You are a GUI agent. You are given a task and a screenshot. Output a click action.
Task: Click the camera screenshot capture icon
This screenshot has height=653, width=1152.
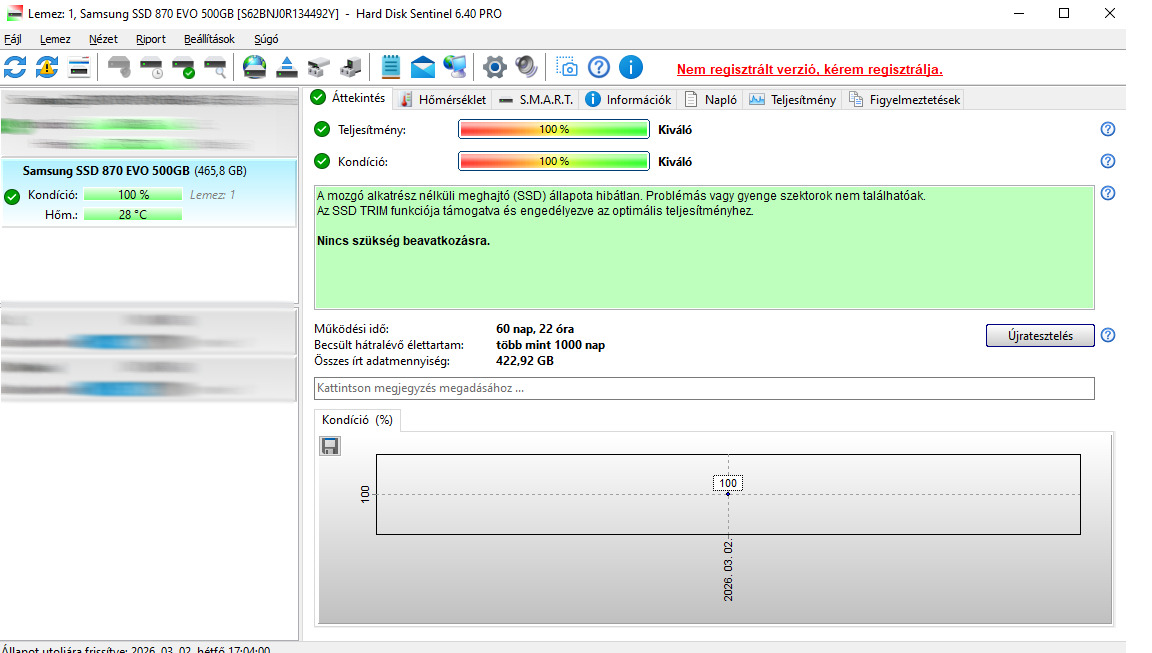[566, 68]
